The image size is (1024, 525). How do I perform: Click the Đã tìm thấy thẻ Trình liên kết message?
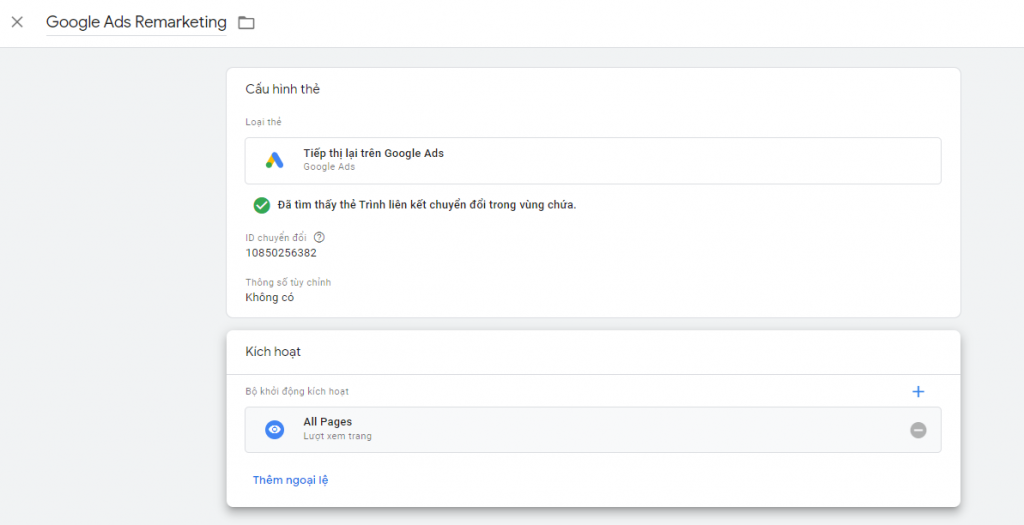click(426, 205)
